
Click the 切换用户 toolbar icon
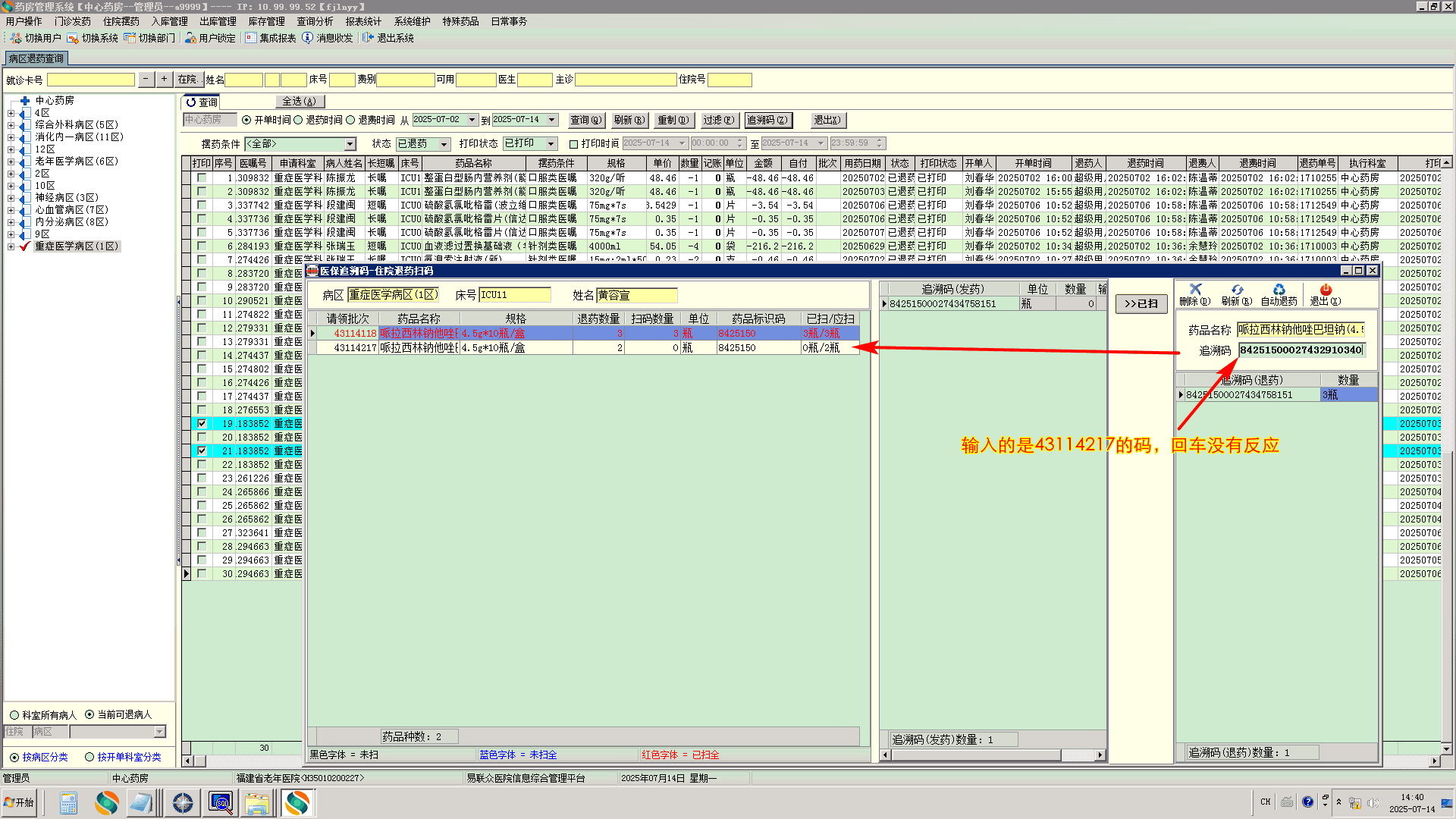16,38
